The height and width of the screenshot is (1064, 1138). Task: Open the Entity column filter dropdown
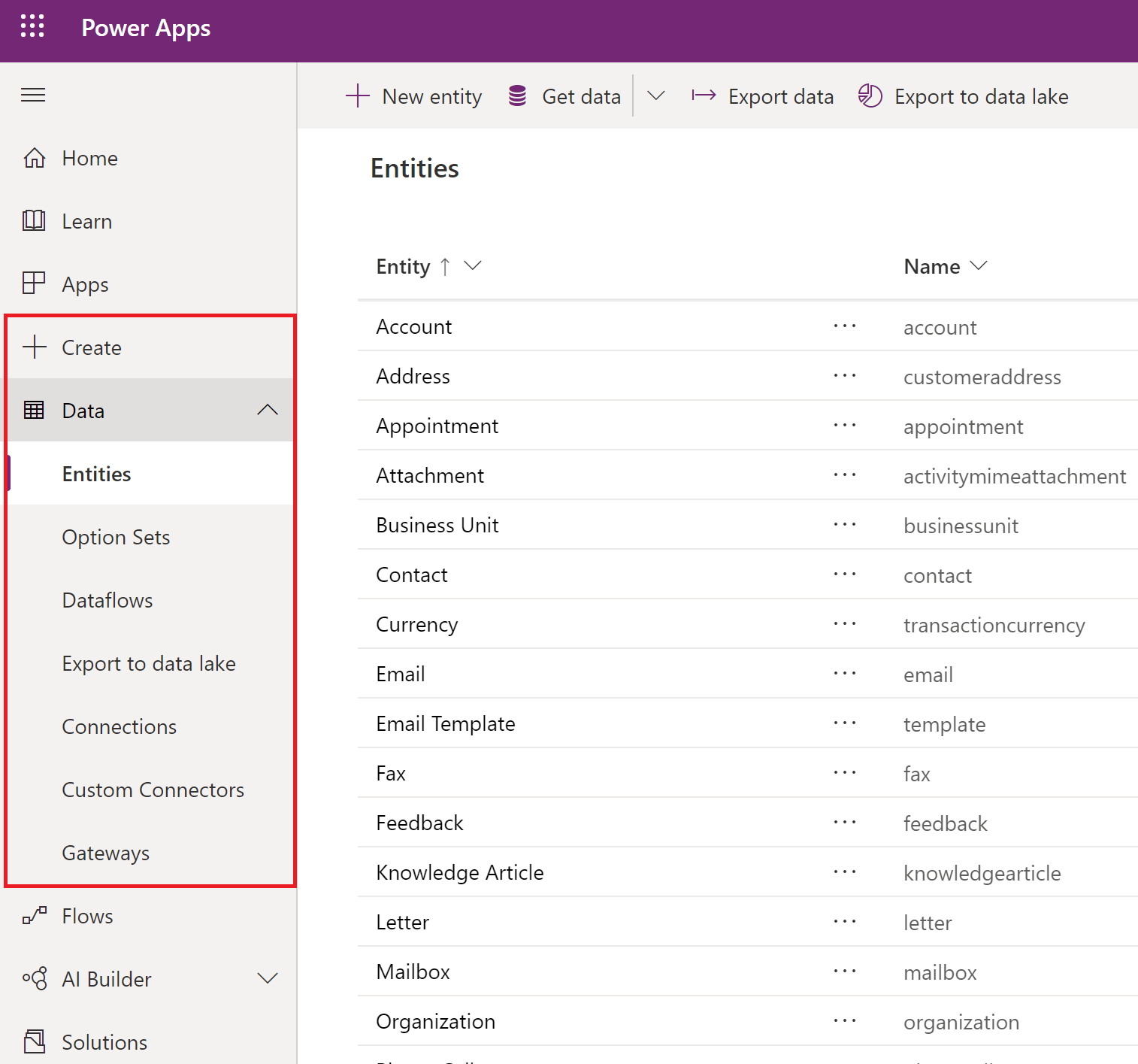pyautogui.click(x=473, y=265)
